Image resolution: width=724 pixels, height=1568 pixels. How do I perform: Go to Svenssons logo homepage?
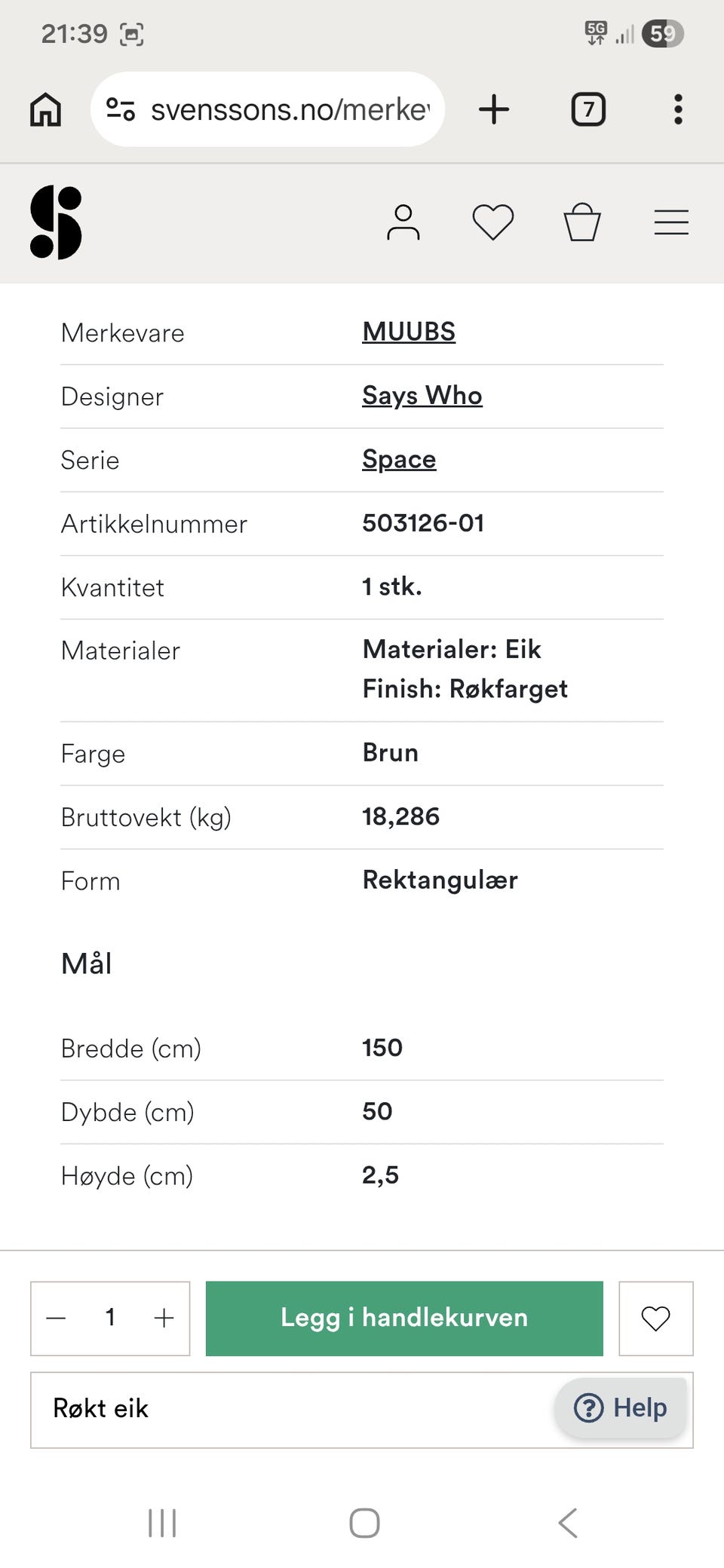[x=56, y=222]
